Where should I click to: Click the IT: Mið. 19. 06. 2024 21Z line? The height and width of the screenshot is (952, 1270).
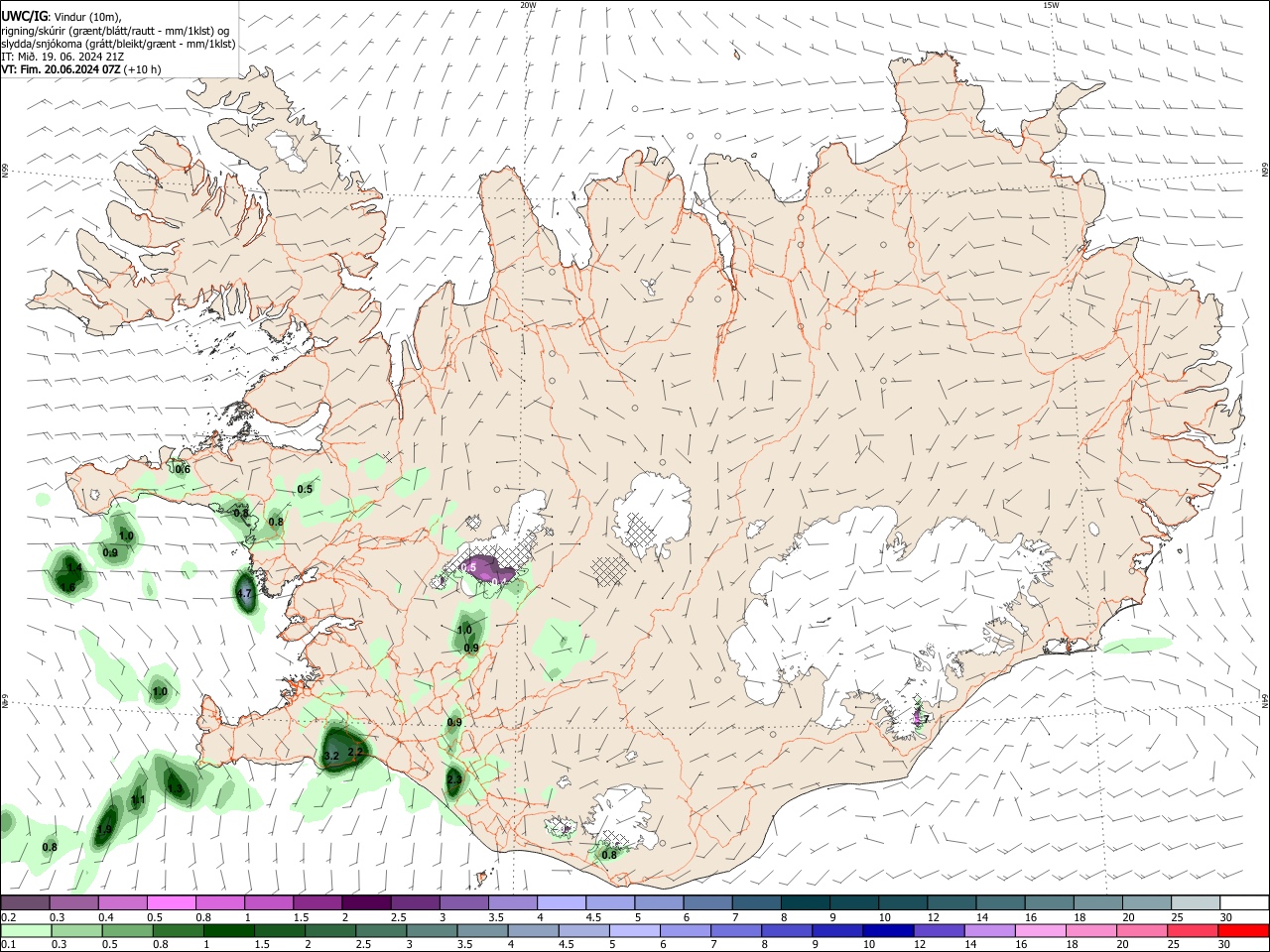click(63, 57)
